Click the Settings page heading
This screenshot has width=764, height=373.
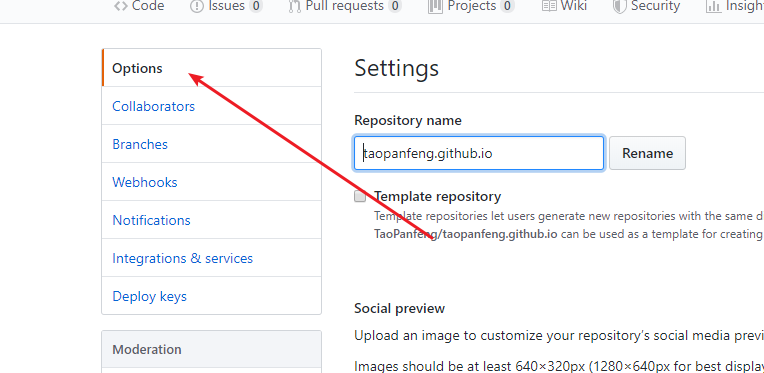pos(397,68)
